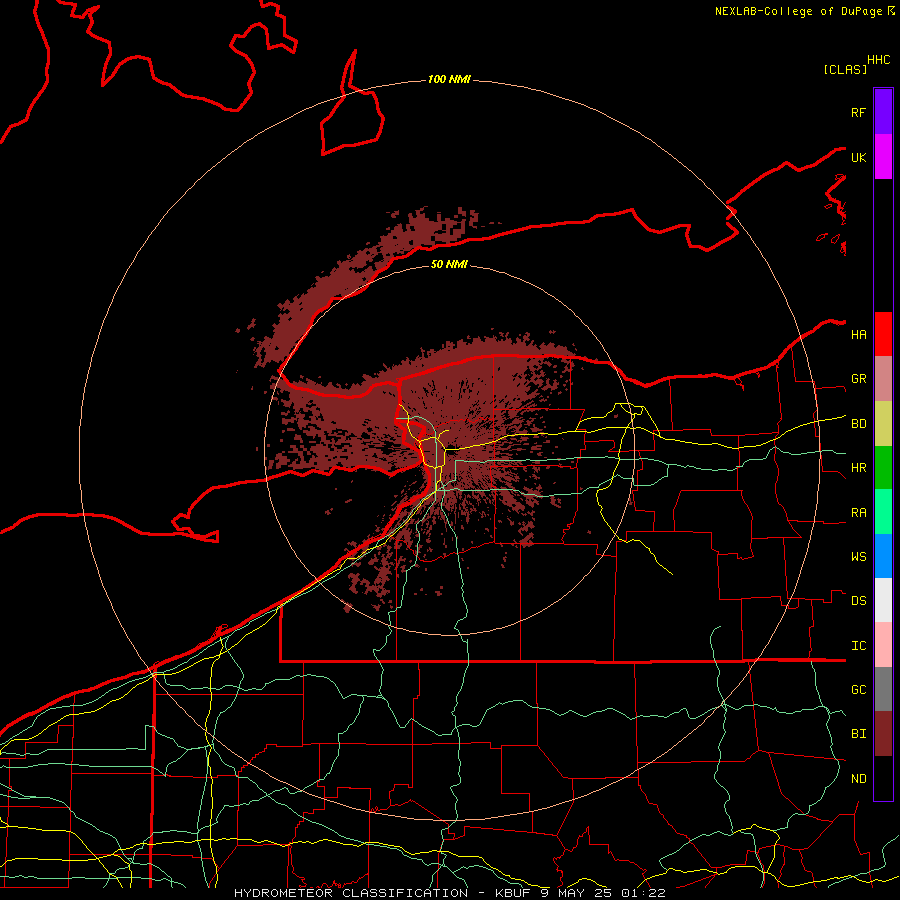The image size is (900, 900).
Task: Click the RF legend label
Action: tap(859, 112)
